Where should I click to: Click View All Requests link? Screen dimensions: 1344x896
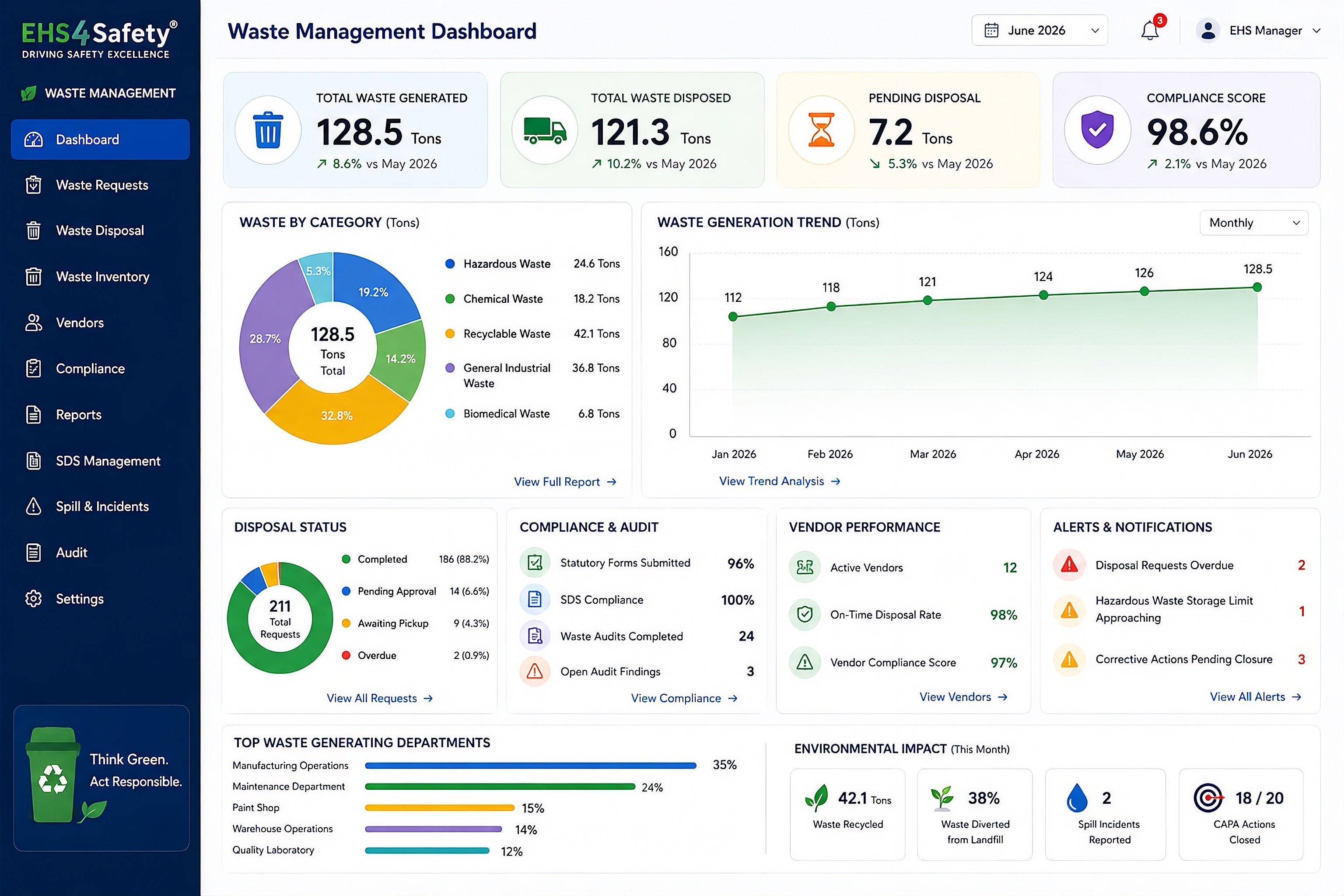(379, 698)
